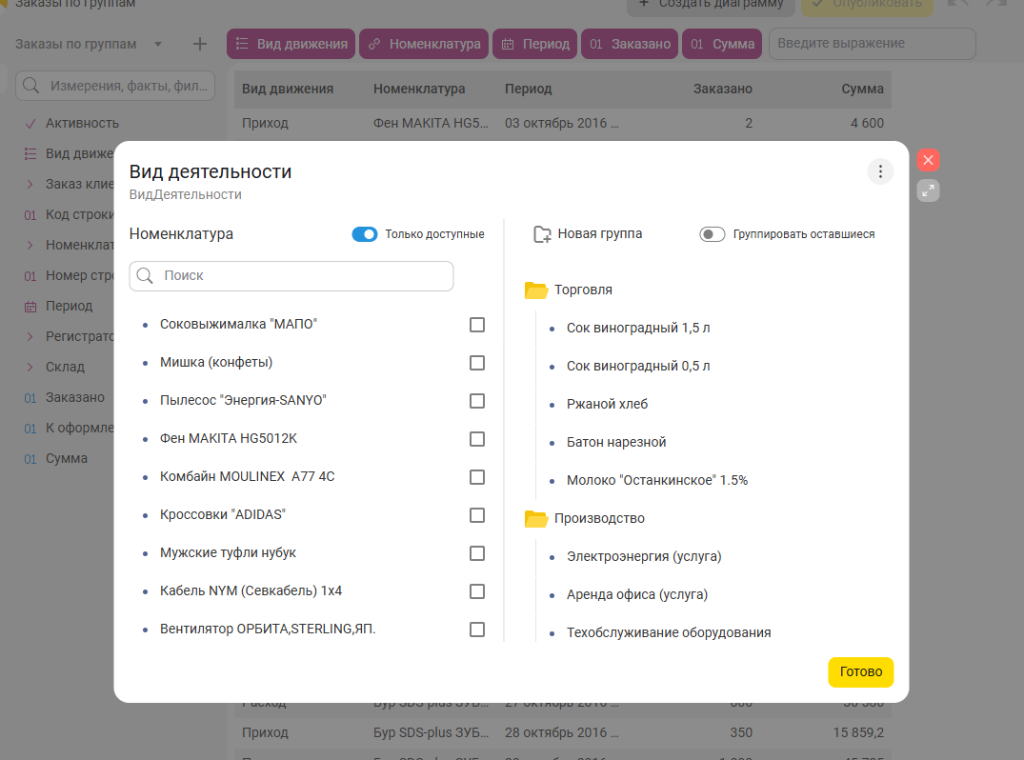This screenshot has height=760, width=1024.
Task: Click the three-dot options menu in dialog
Action: click(x=880, y=172)
